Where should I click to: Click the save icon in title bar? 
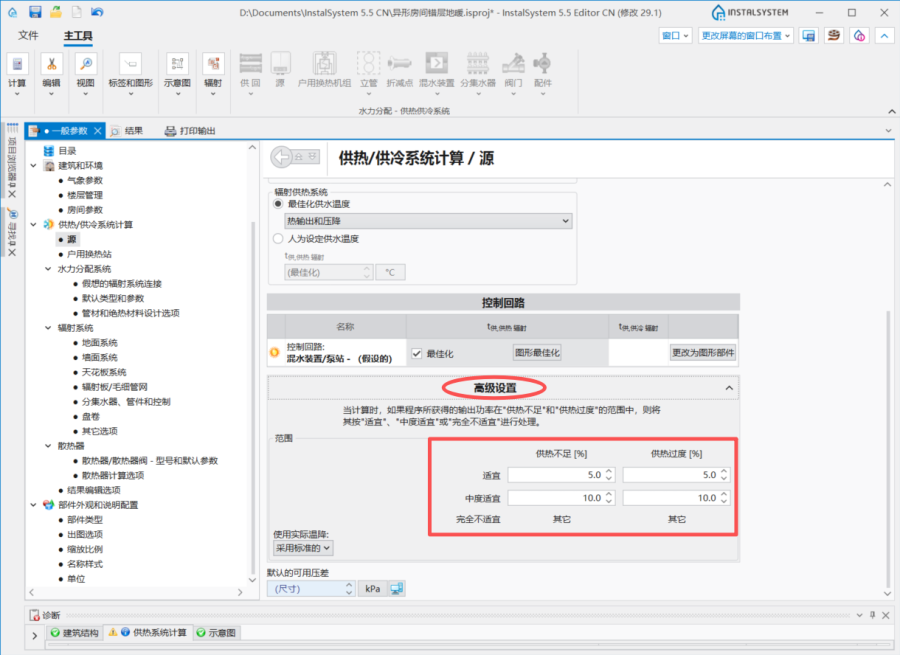coord(35,12)
